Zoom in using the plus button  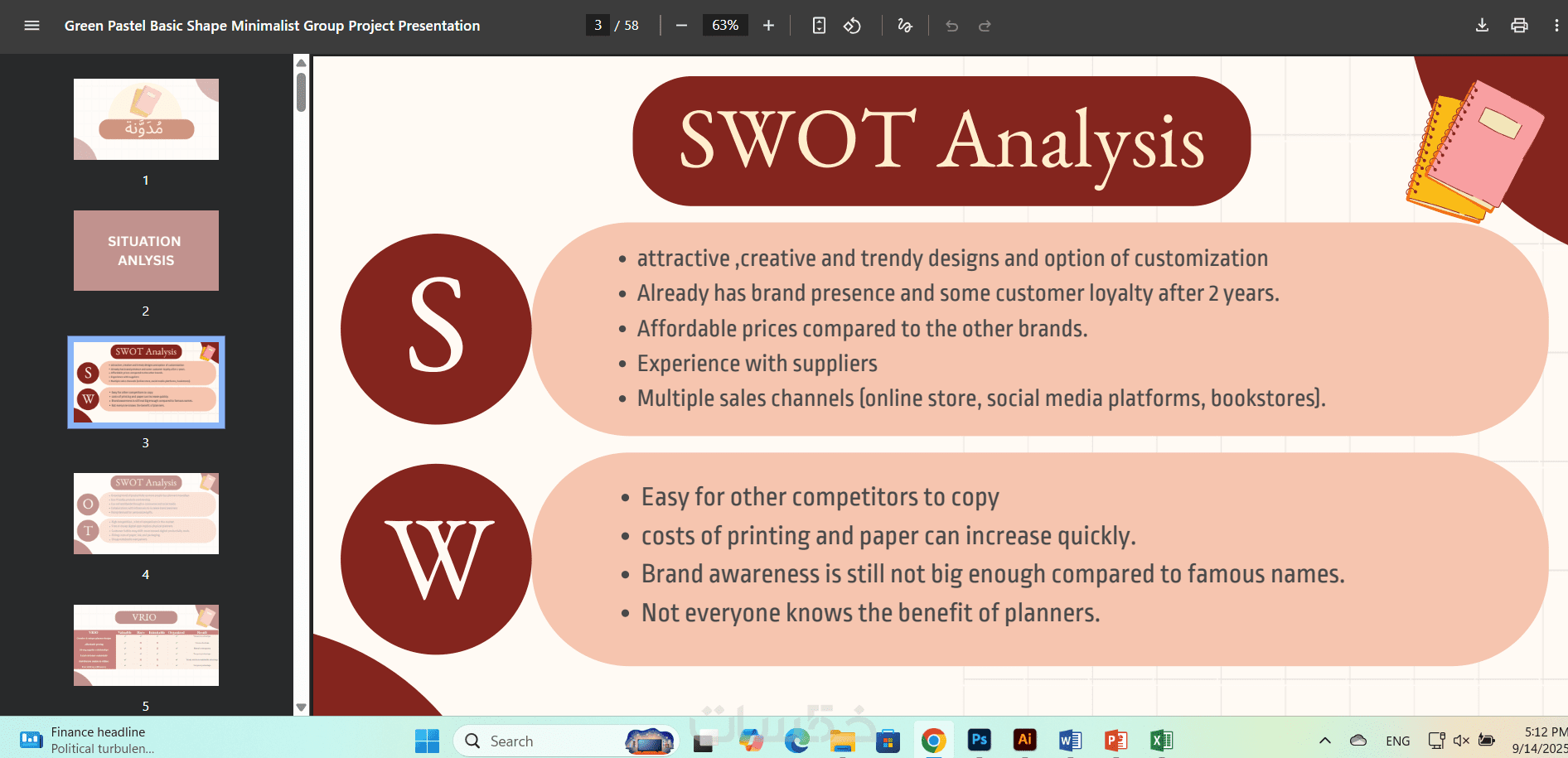[x=768, y=26]
